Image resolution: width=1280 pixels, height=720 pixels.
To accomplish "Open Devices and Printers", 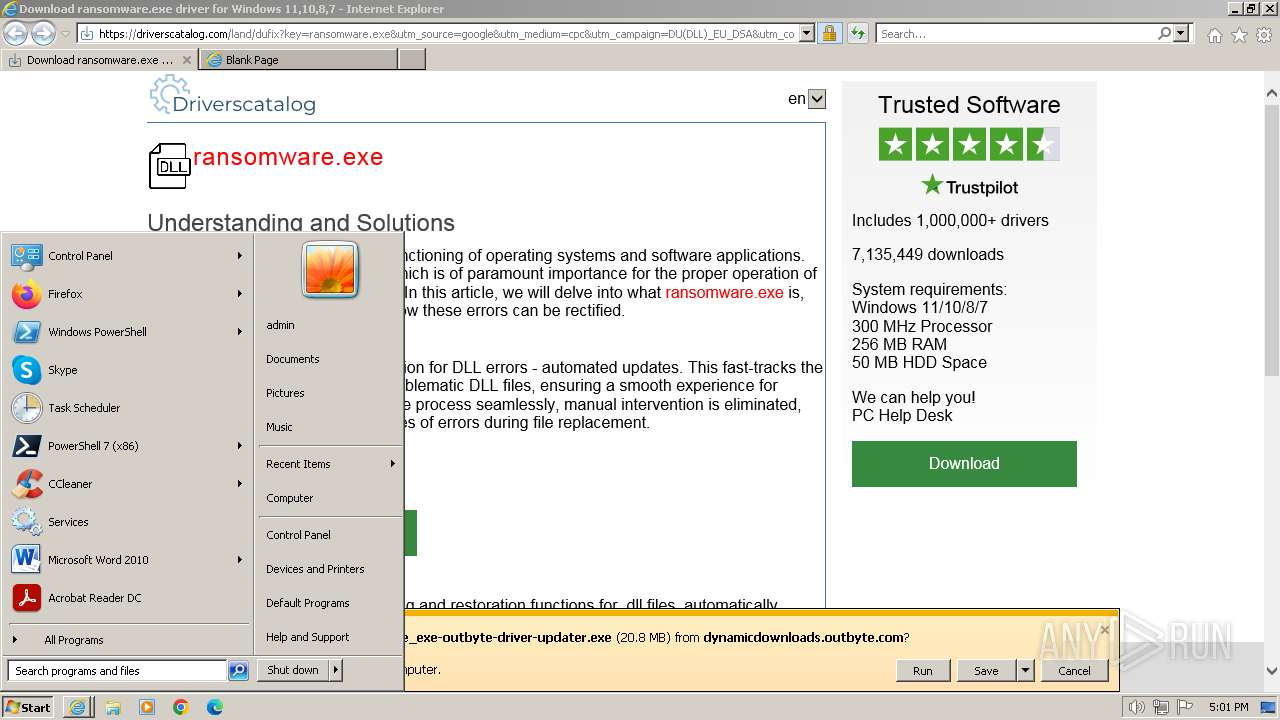I will pyautogui.click(x=315, y=569).
